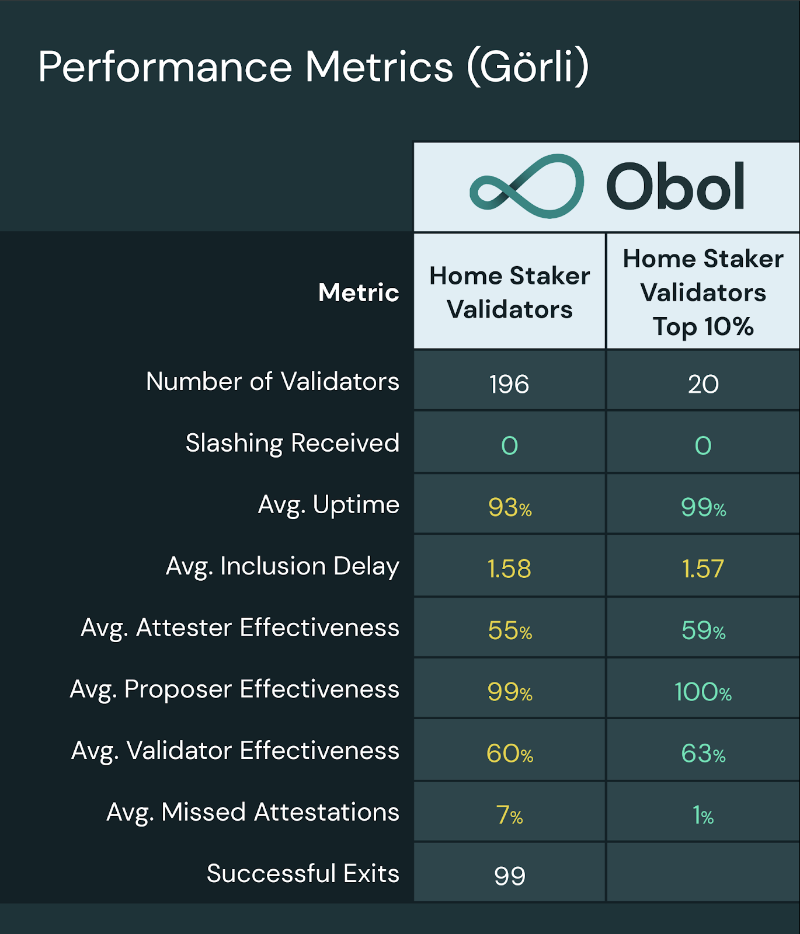The image size is (800, 934).
Task: Click the 100% proposer effectiveness value
Action: (703, 692)
